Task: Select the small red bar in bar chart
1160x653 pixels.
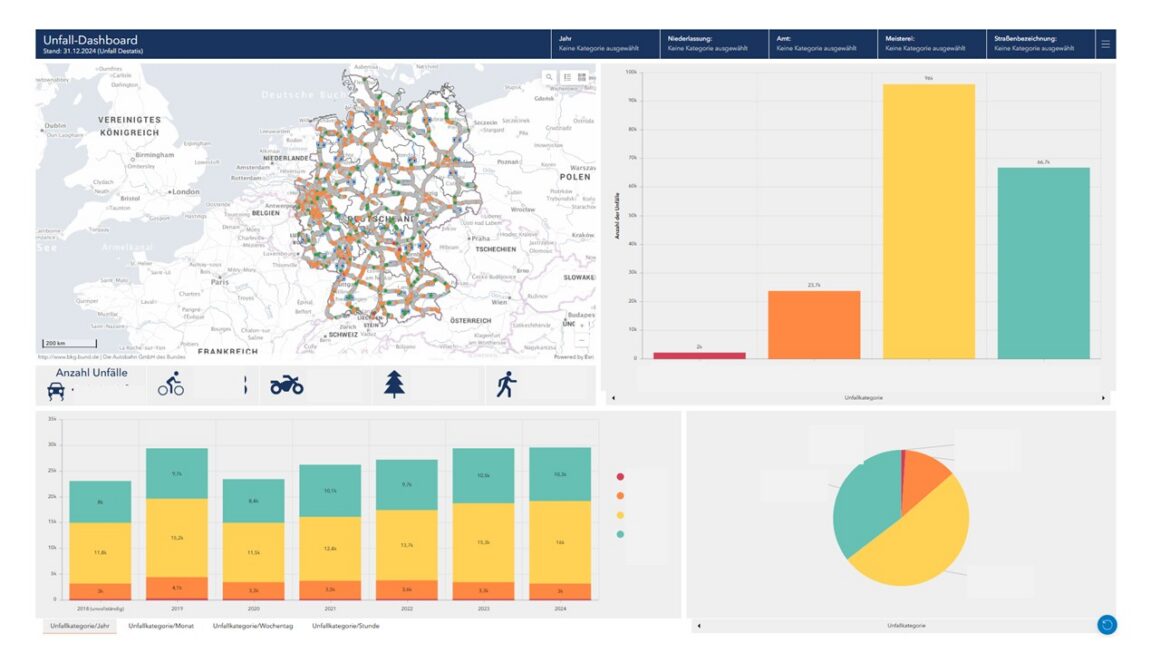Action: (x=699, y=356)
